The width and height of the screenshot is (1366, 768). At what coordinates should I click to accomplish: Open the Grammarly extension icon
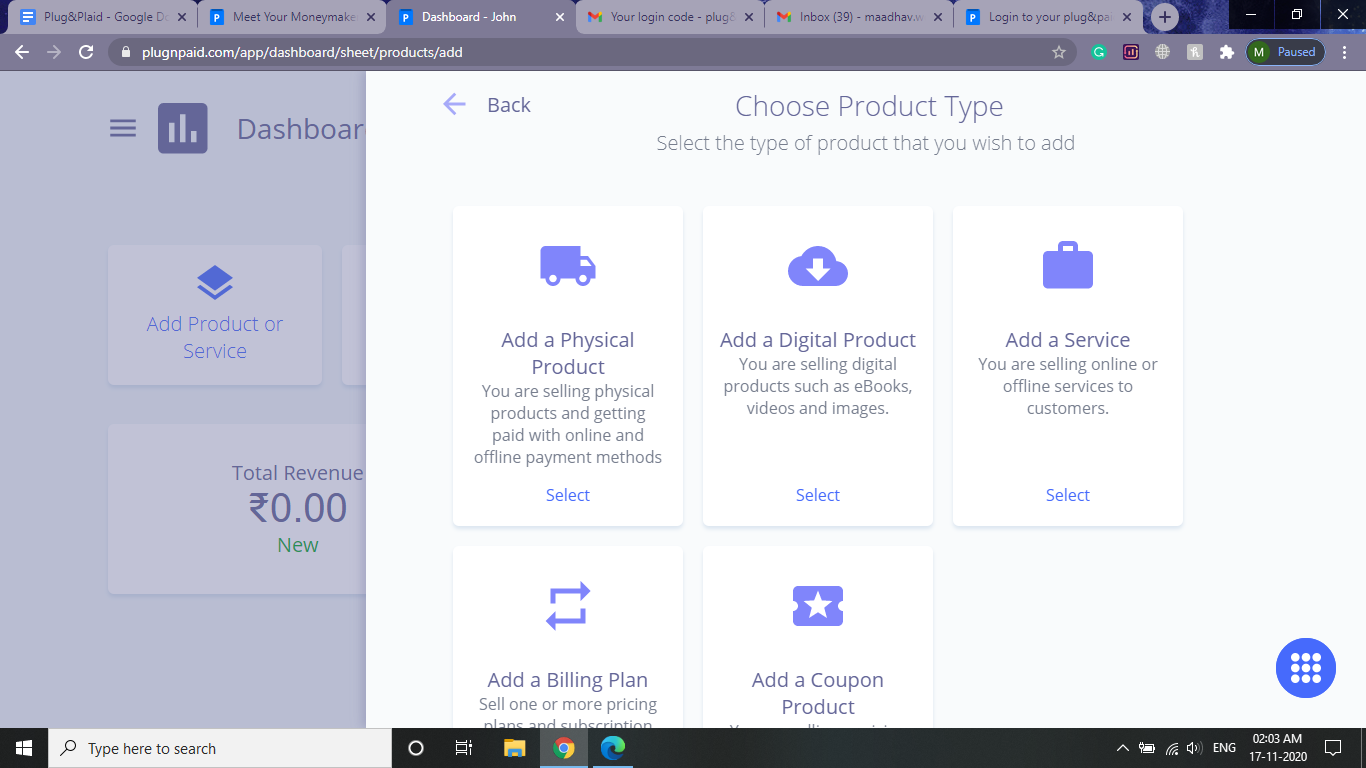1099,52
